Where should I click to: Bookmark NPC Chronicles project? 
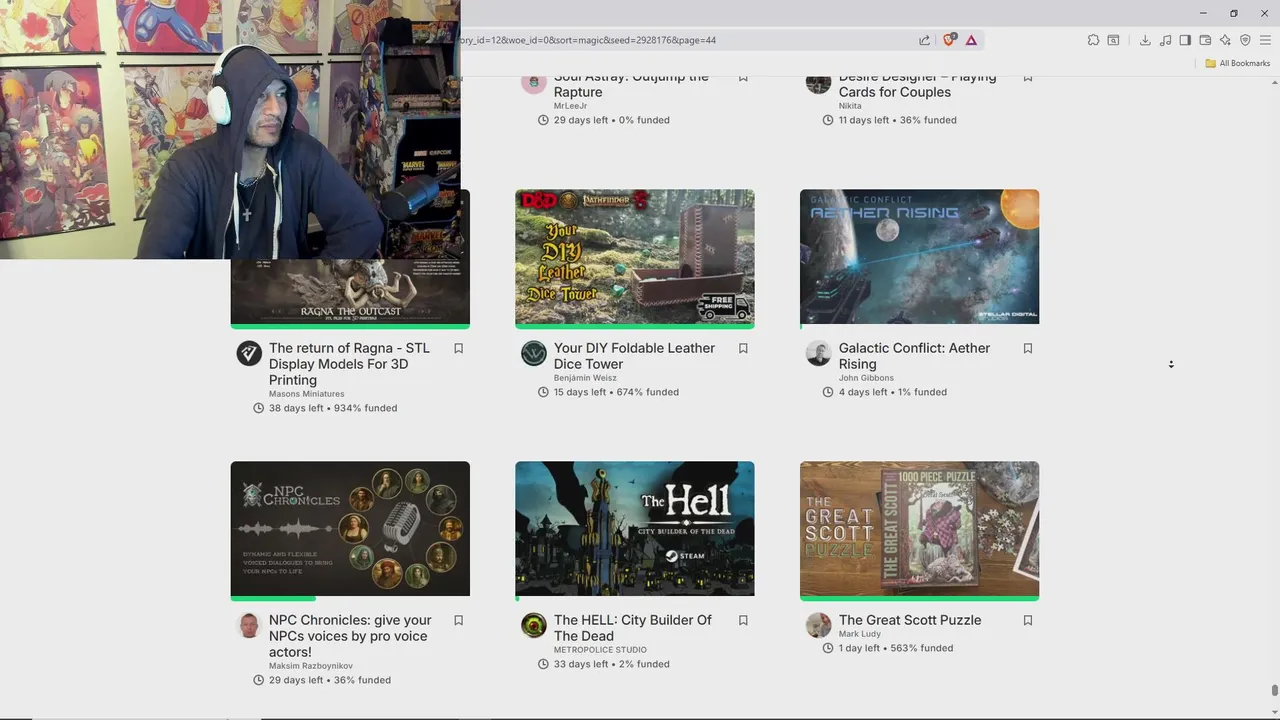[459, 620]
